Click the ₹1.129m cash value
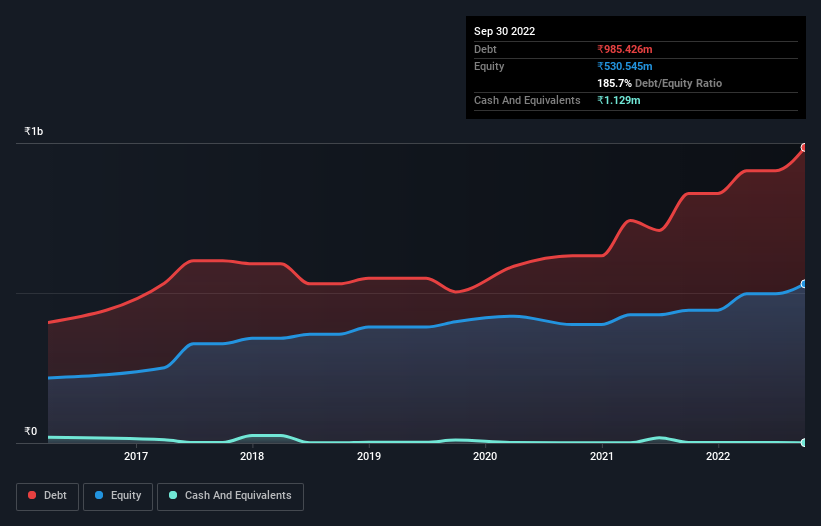This screenshot has height=526, width=821. click(618, 100)
